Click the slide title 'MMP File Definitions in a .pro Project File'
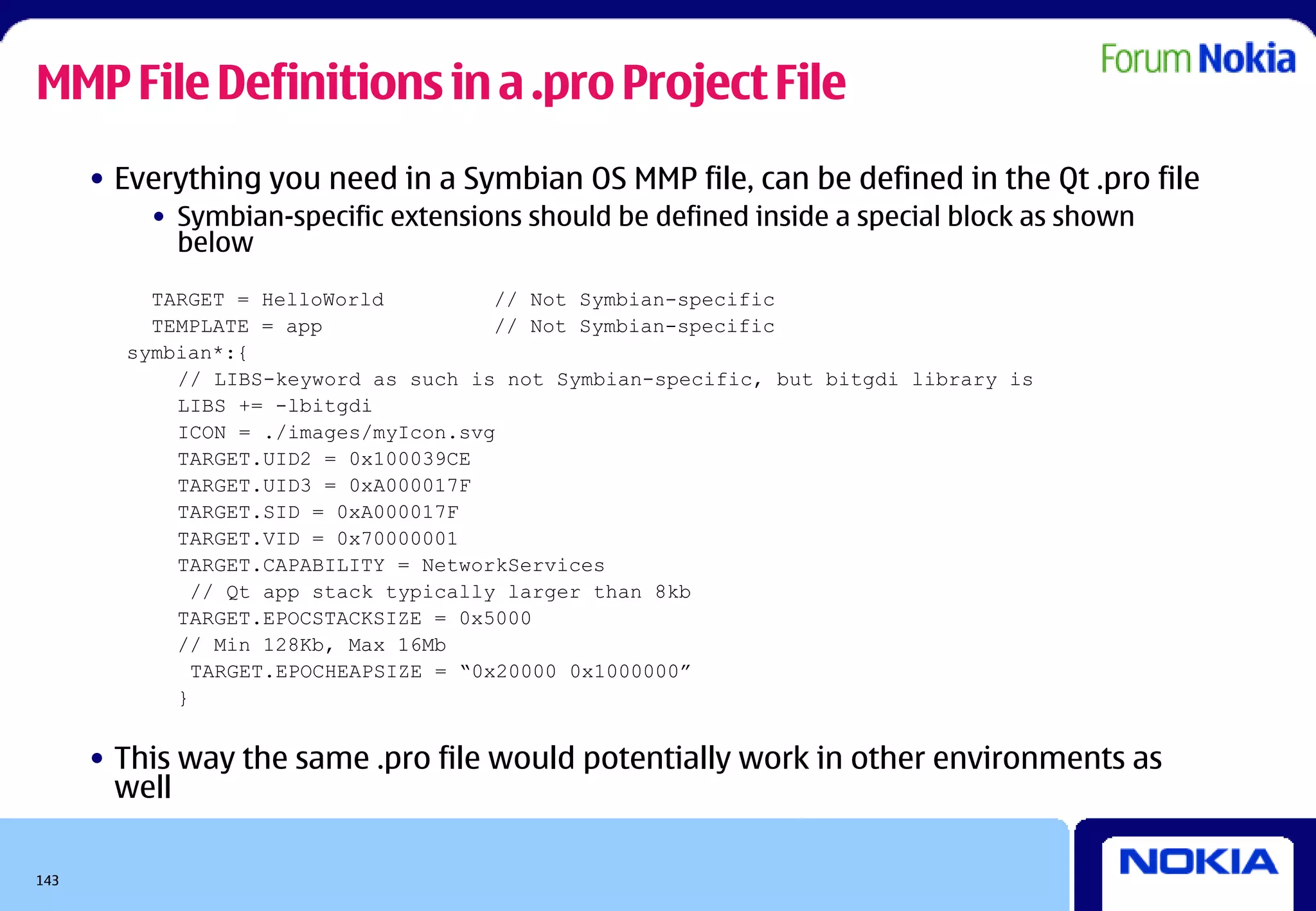Viewport: 1316px width, 911px height. [441, 83]
